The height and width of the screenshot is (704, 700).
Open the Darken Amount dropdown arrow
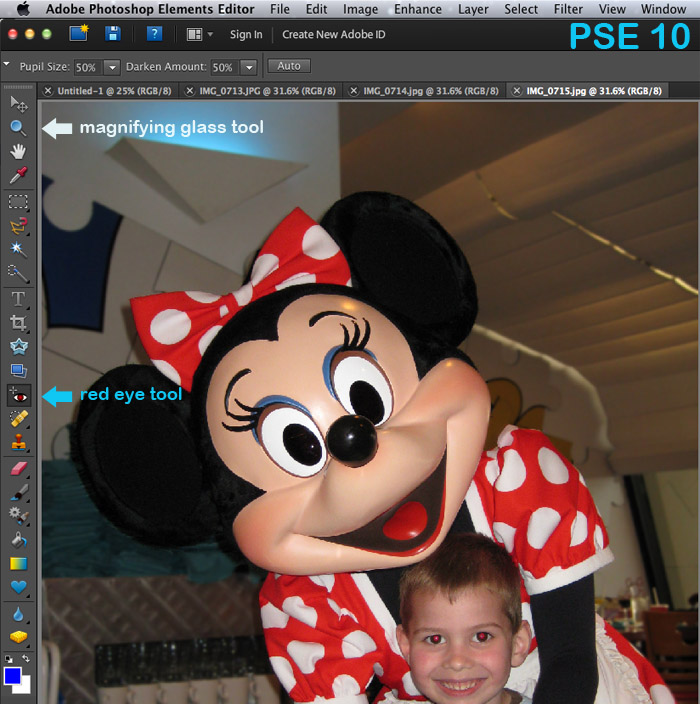click(x=249, y=67)
